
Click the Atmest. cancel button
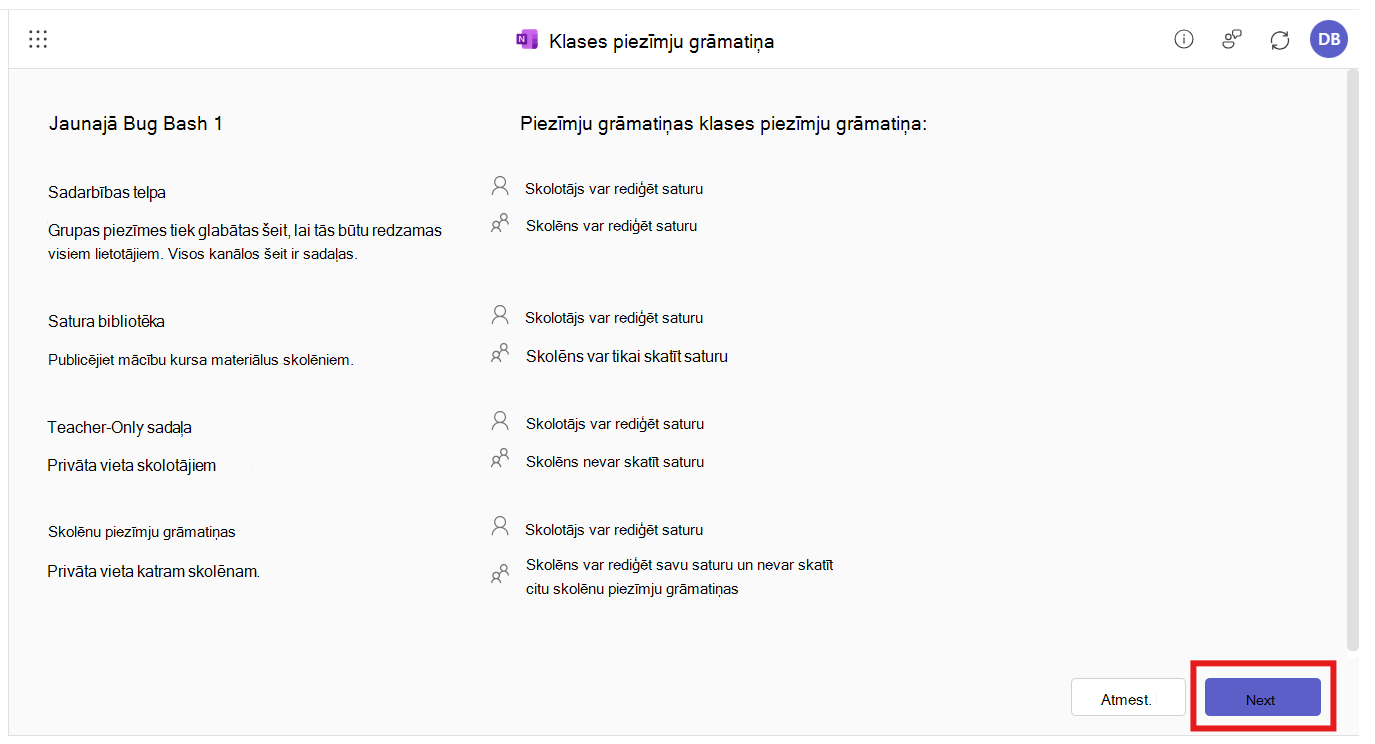point(1128,698)
